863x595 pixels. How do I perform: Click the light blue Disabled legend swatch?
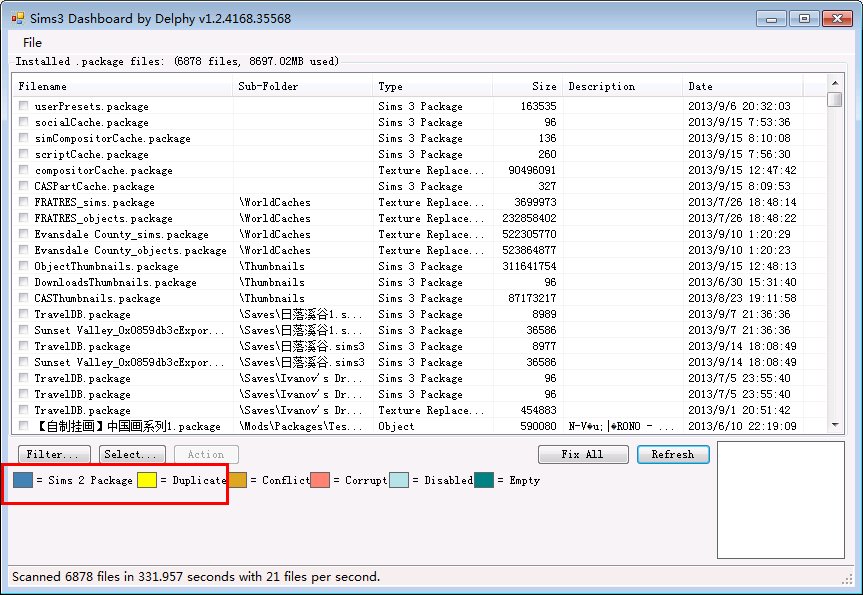pyautogui.click(x=398, y=480)
